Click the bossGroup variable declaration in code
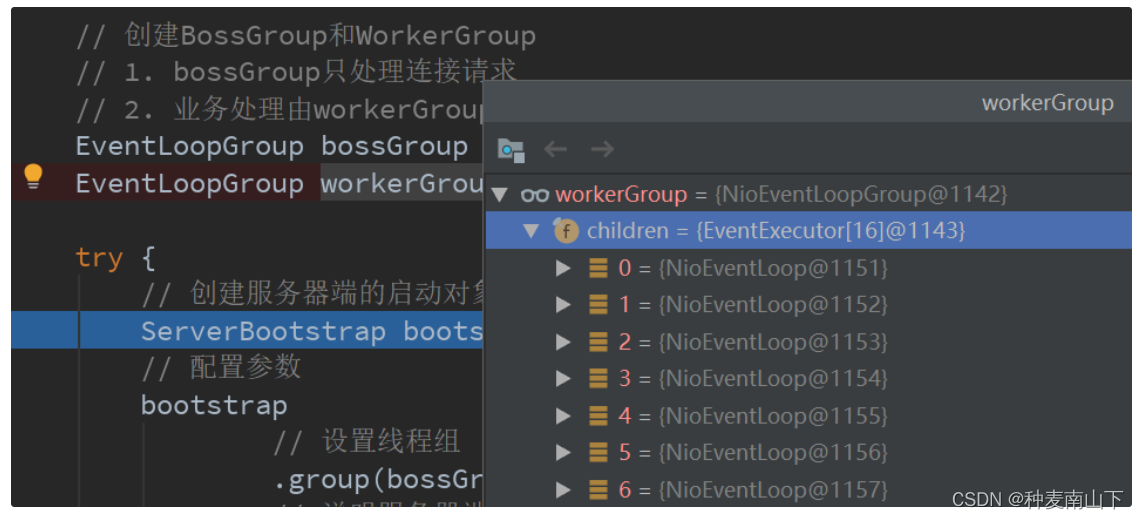The image size is (1140, 519). pos(395,147)
